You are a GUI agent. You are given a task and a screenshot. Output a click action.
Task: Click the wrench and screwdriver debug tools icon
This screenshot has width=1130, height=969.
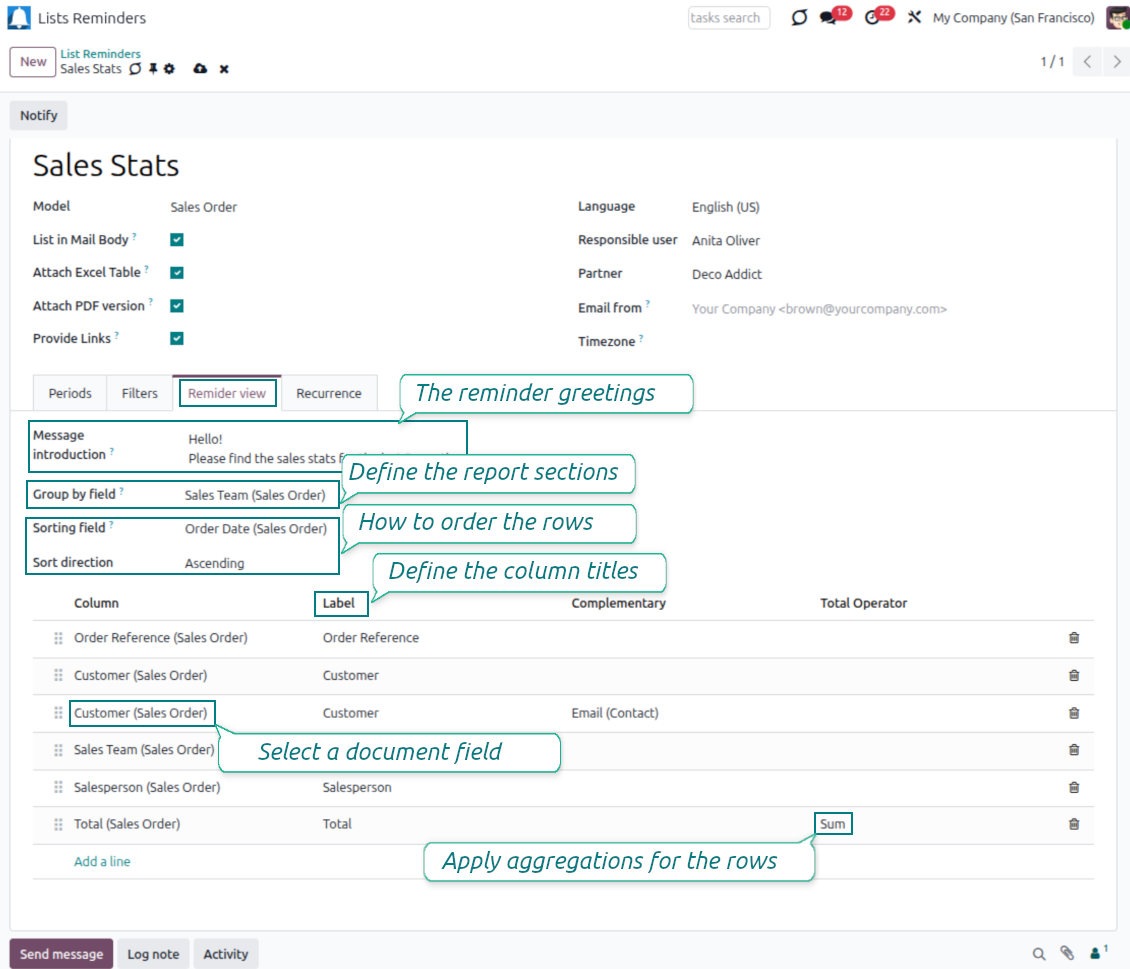[913, 18]
